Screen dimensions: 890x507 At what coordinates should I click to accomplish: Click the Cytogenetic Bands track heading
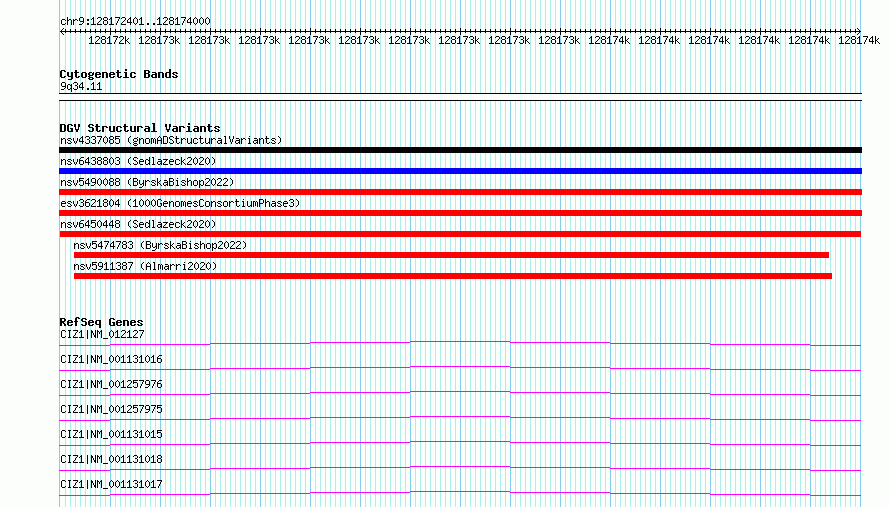pyautogui.click(x=119, y=74)
